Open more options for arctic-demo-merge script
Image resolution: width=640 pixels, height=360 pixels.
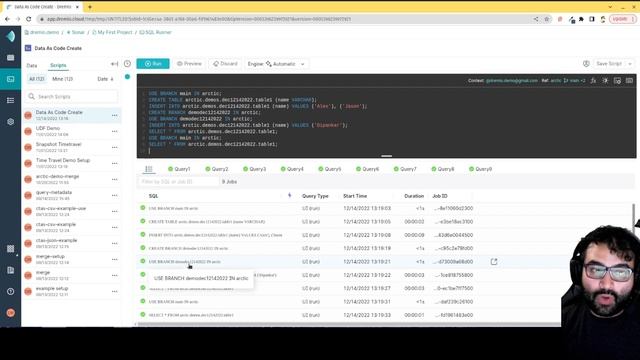(x=115, y=180)
